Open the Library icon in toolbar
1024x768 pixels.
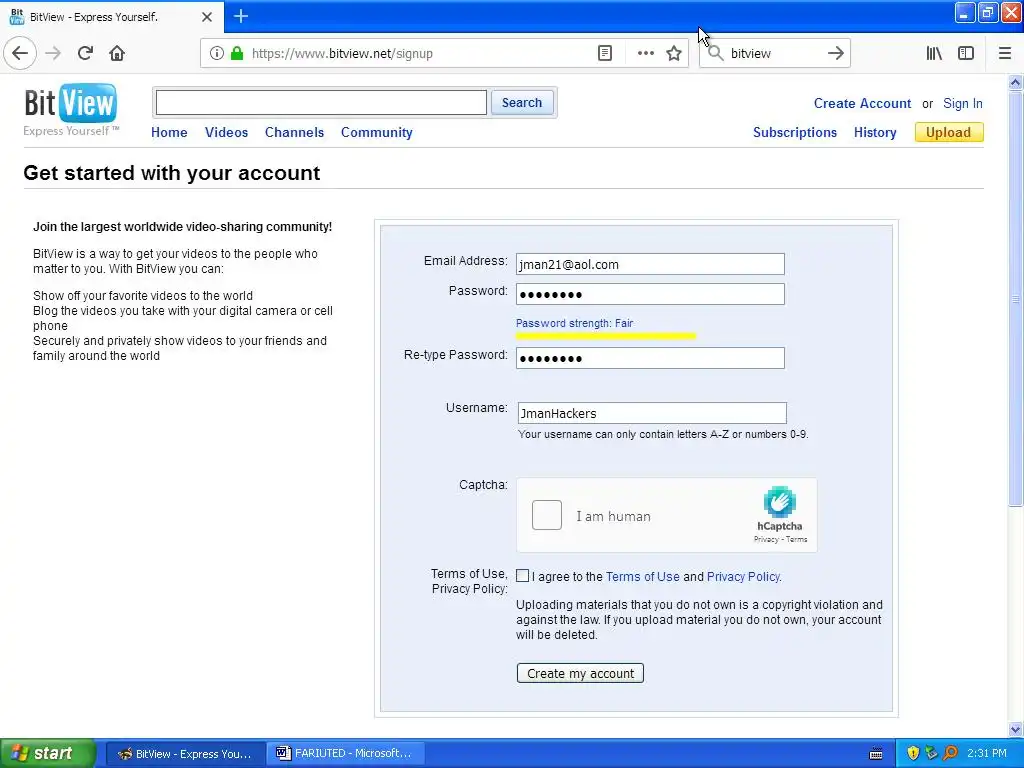[934, 53]
